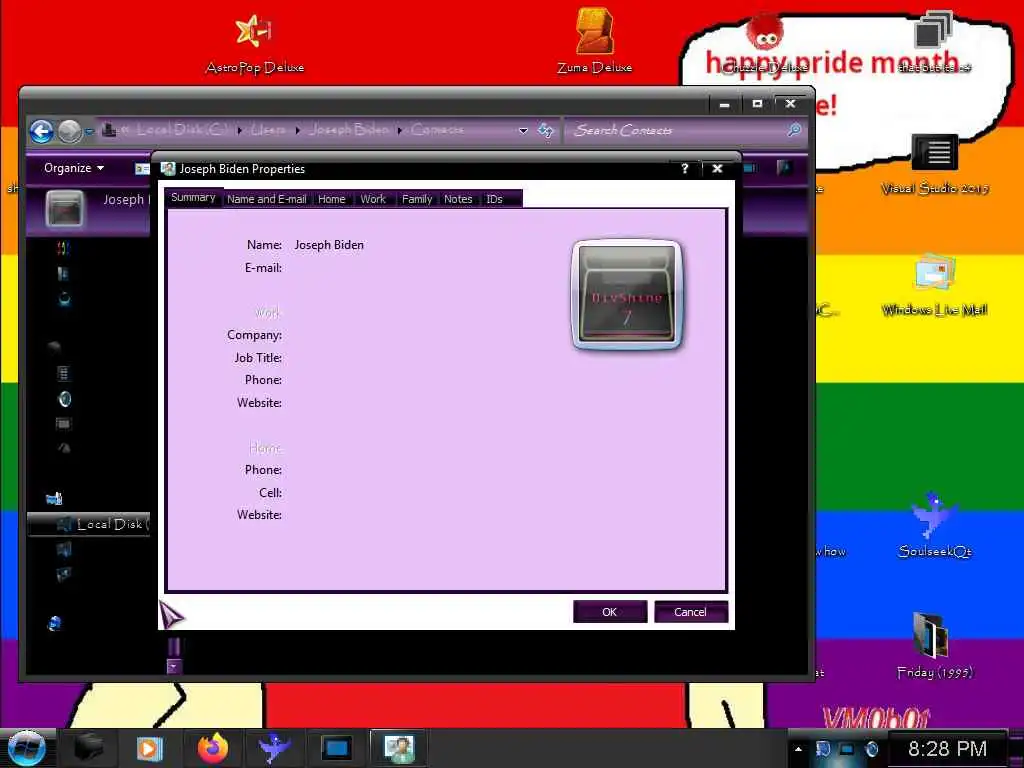The height and width of the screenshot is (768, 1024).
Task: Click the search magnifier icon
Action: pyautogui.click(x=794, y=130)
